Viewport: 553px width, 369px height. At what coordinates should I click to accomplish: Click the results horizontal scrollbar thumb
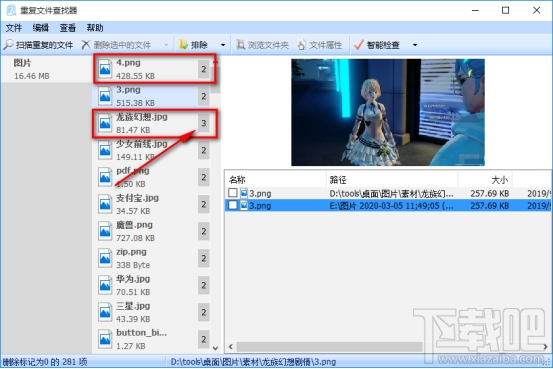(x=329, y=346)
